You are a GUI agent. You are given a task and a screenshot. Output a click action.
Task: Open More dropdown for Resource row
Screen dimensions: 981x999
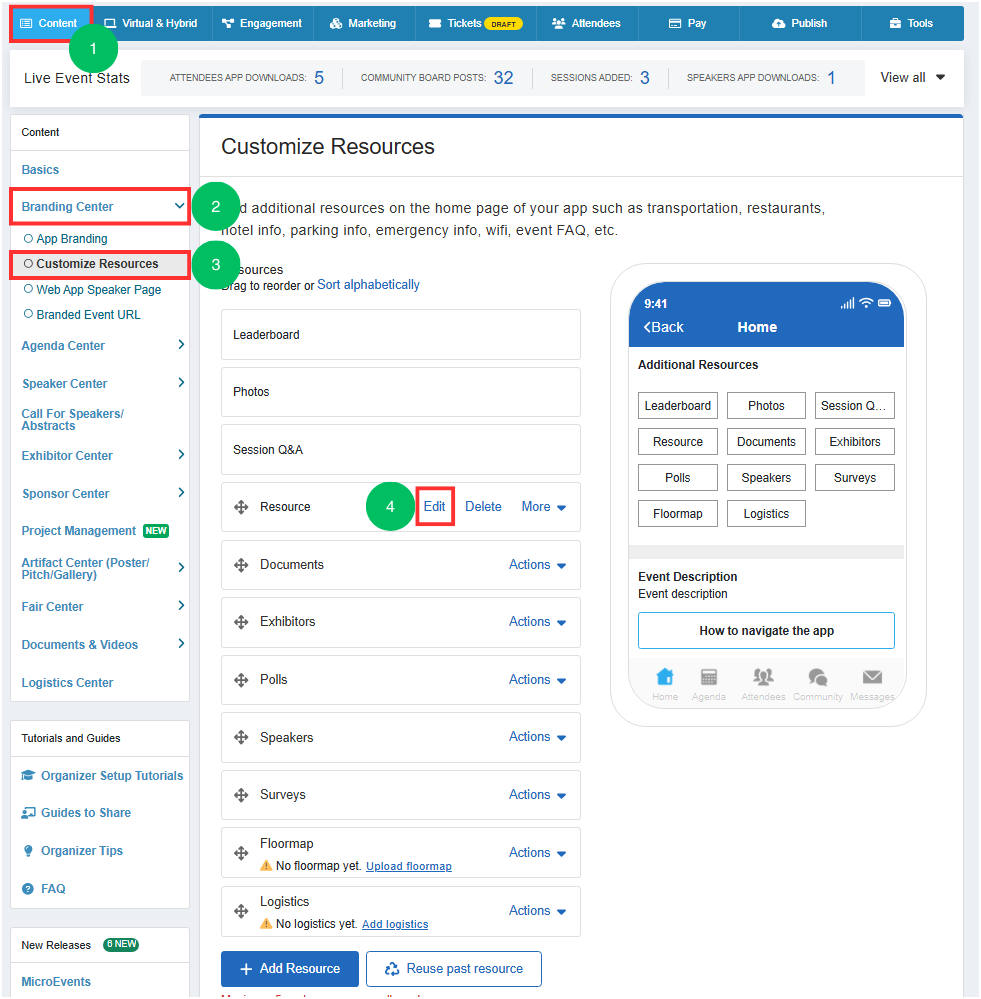coord(543,507)
